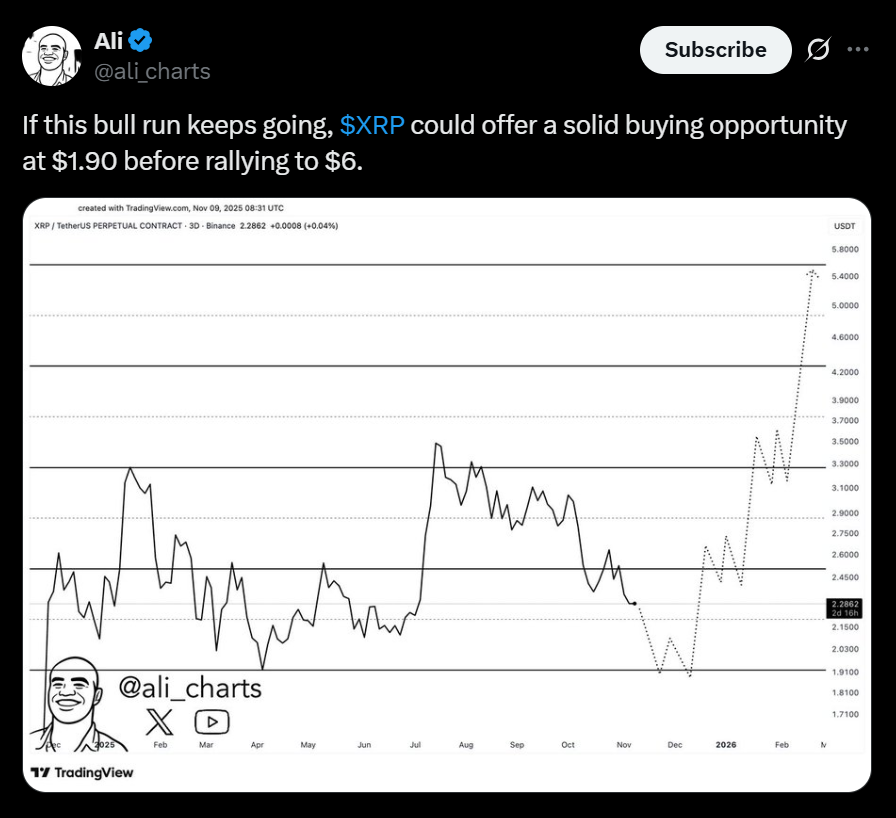Open the Grok actions icon
896x818 pixels.
pos(817,49)
